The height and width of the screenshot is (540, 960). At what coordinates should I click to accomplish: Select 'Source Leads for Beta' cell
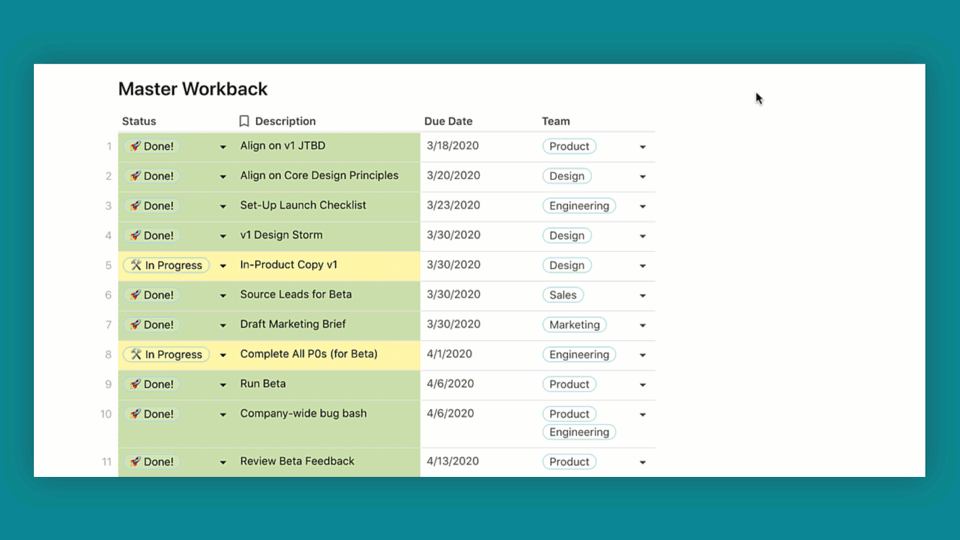click(328, 296)
